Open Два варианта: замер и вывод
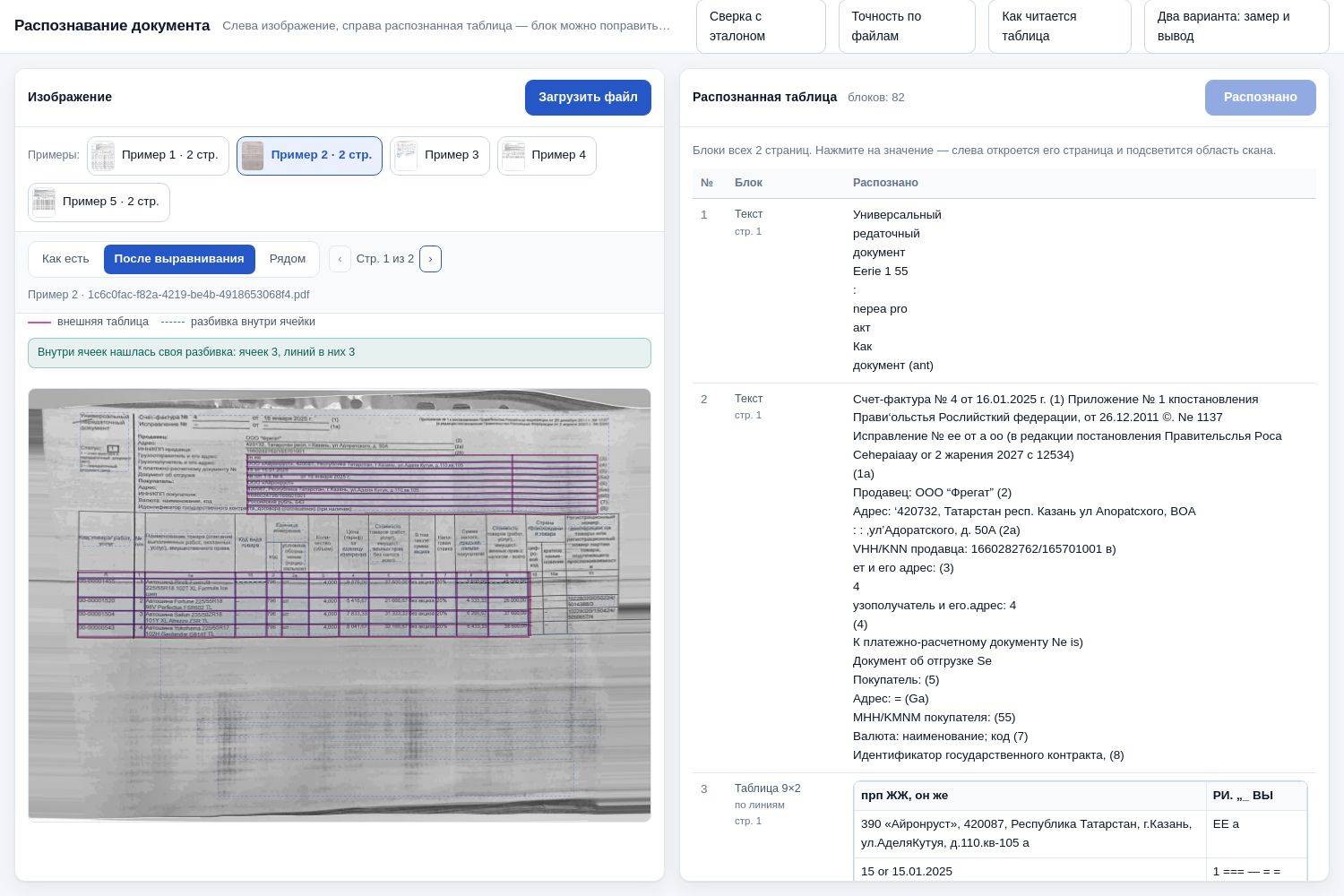Screen dimensions: 1344x896 point(1236,26)
